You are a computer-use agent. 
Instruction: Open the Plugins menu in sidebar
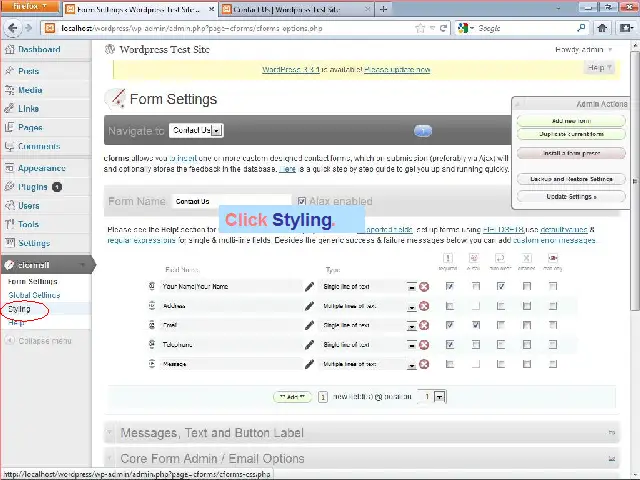click(x=32, y=187)
